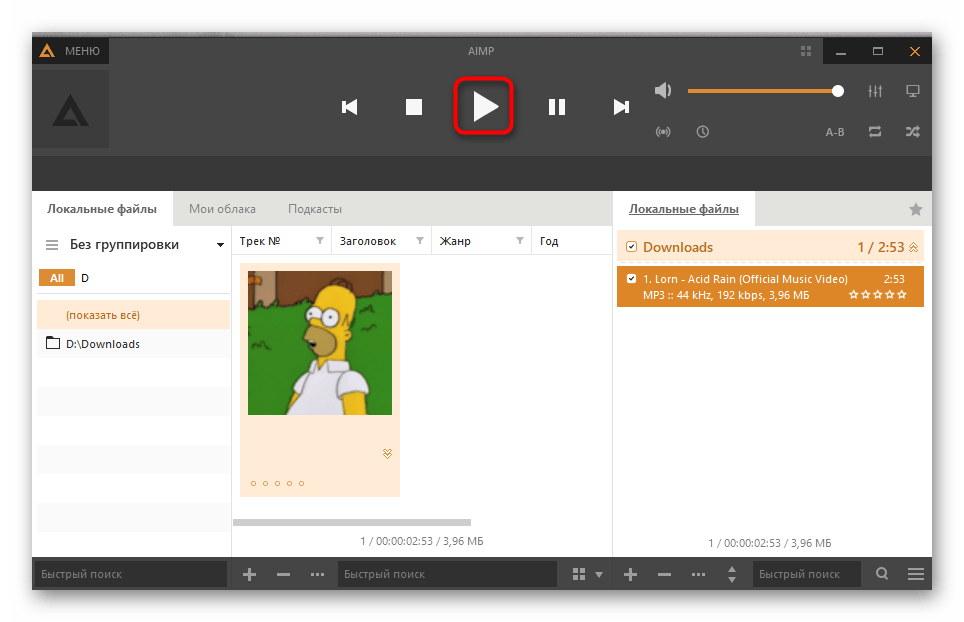Open the sleep timer clock icon

703,131
